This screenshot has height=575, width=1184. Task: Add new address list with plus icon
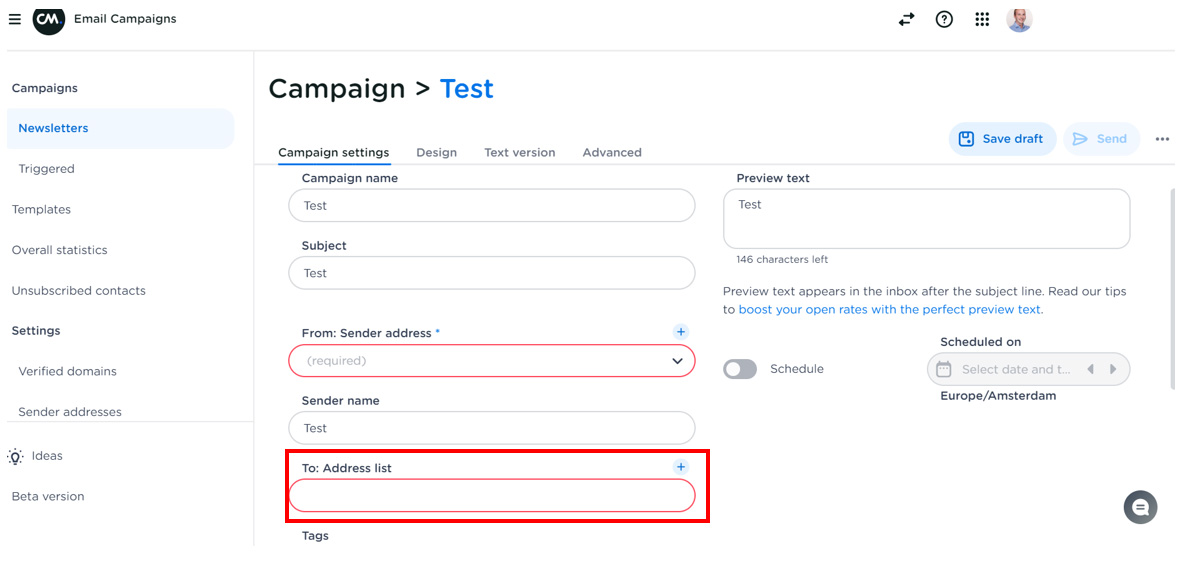coord(680,467)
